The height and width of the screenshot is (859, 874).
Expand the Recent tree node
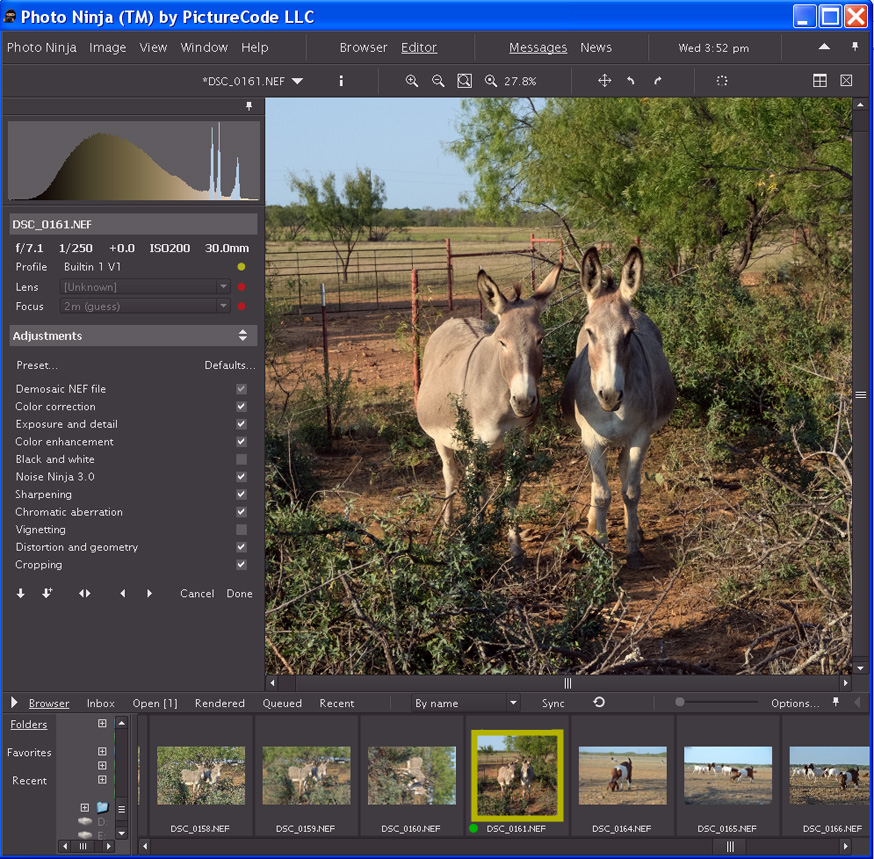(102, 779)
